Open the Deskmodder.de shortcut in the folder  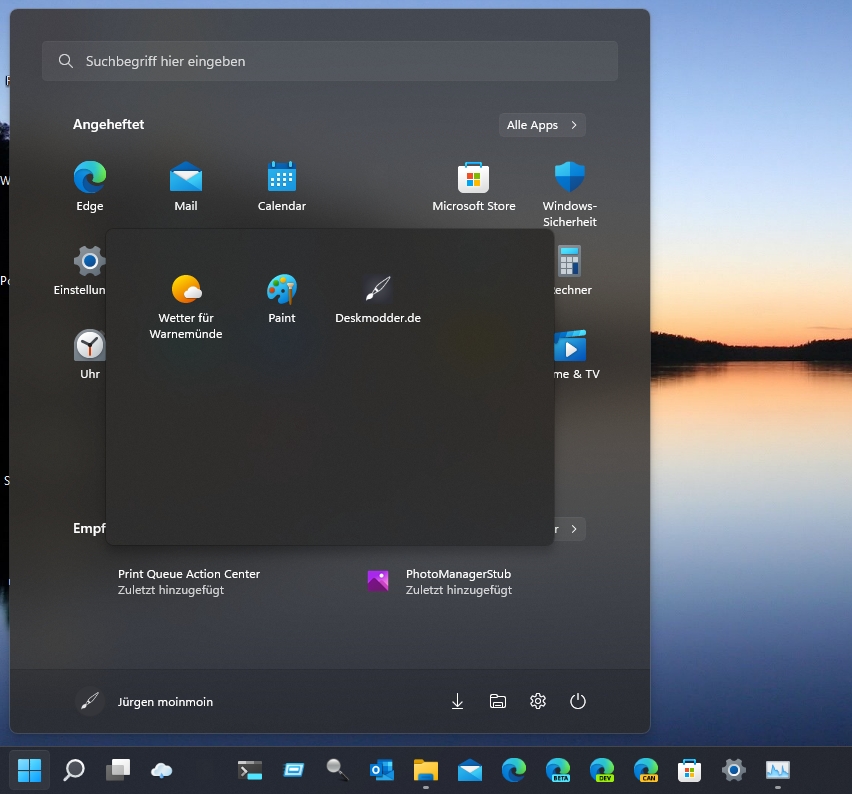click(378, 299)
